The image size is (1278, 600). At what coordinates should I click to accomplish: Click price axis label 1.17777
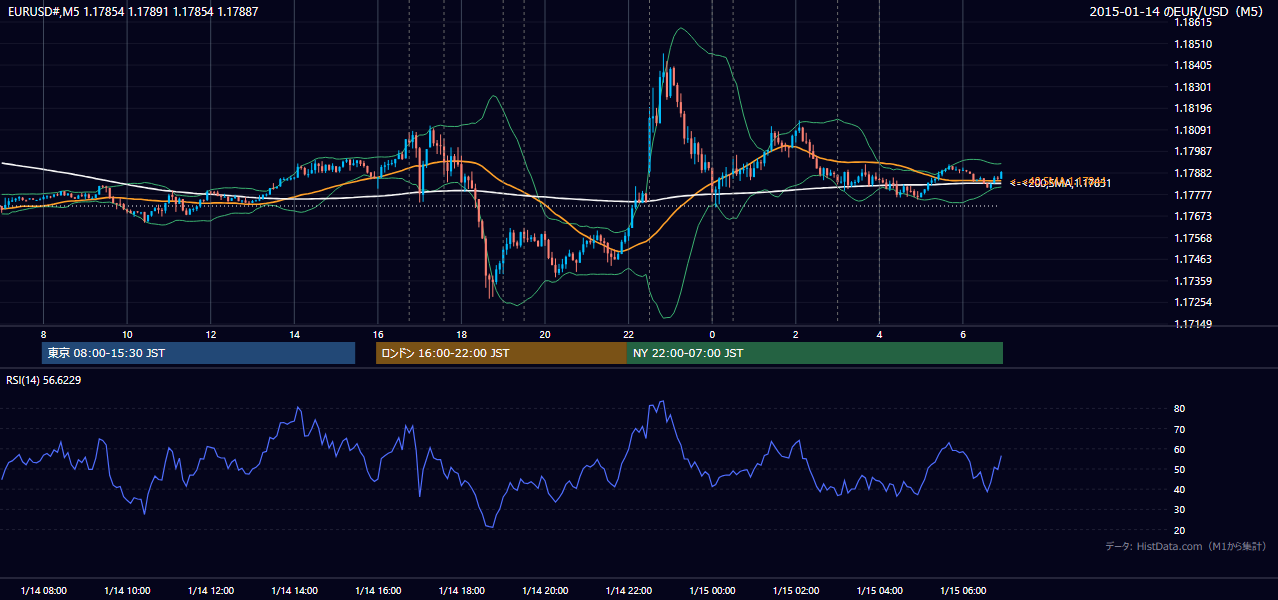[x=1194, y=195]
